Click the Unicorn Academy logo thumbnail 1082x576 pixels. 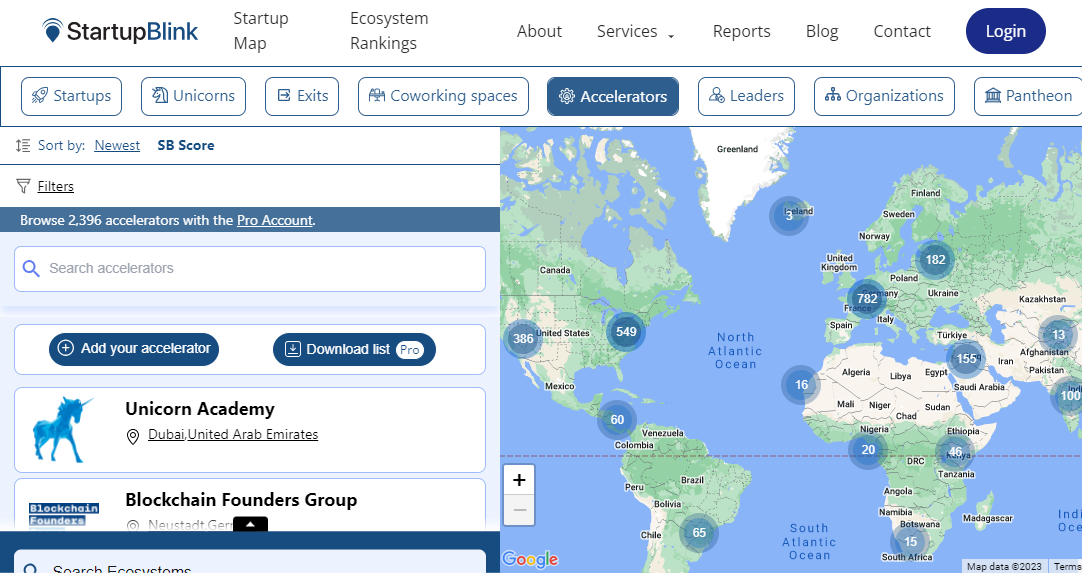click(64, 429)
